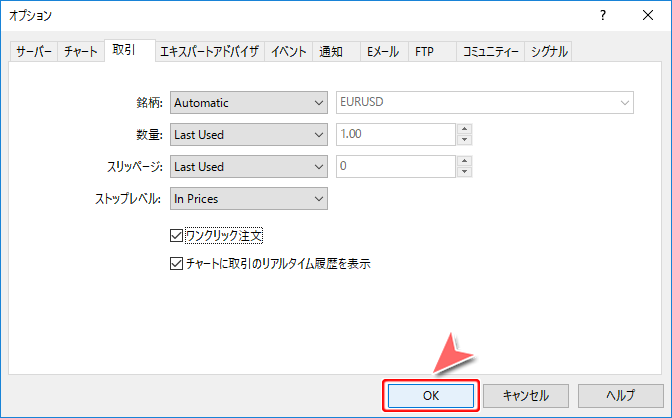The width and height of the screenshot is (672, 418).
Task: Increase slippage with the up spinner arrow
Action: (465, 161)
